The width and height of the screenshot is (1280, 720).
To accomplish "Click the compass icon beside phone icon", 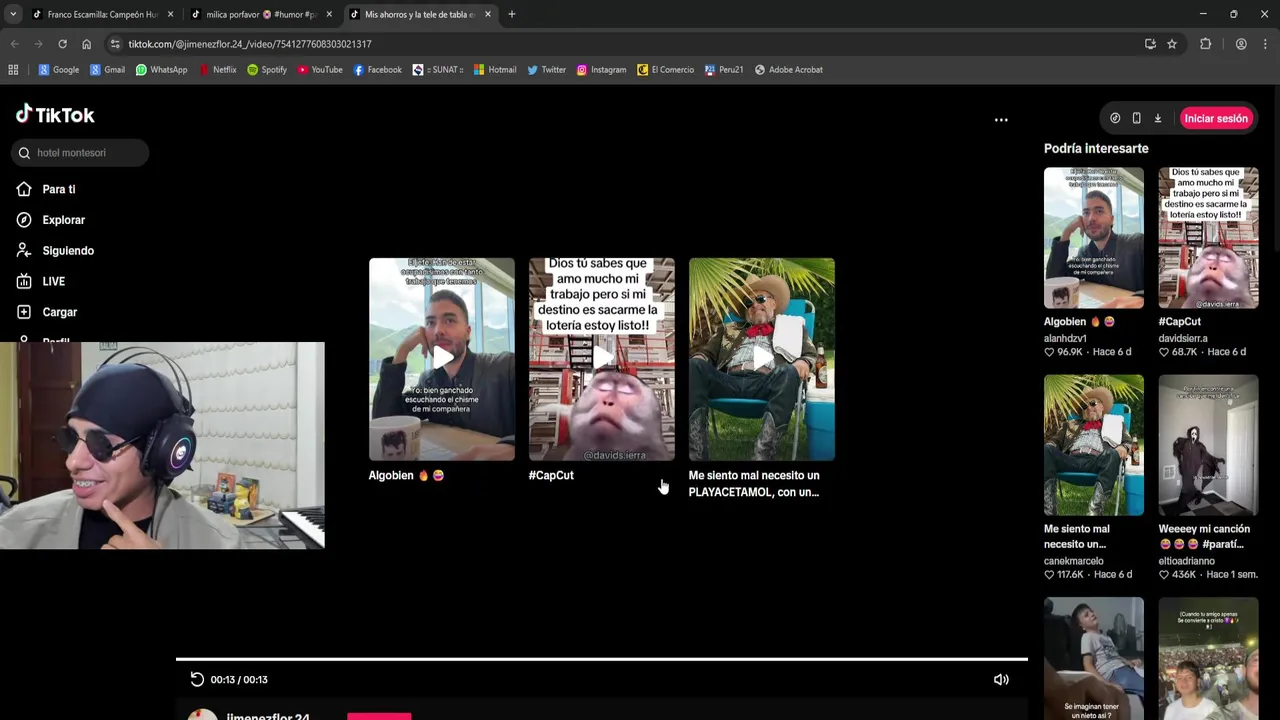I will [1115, 118].
